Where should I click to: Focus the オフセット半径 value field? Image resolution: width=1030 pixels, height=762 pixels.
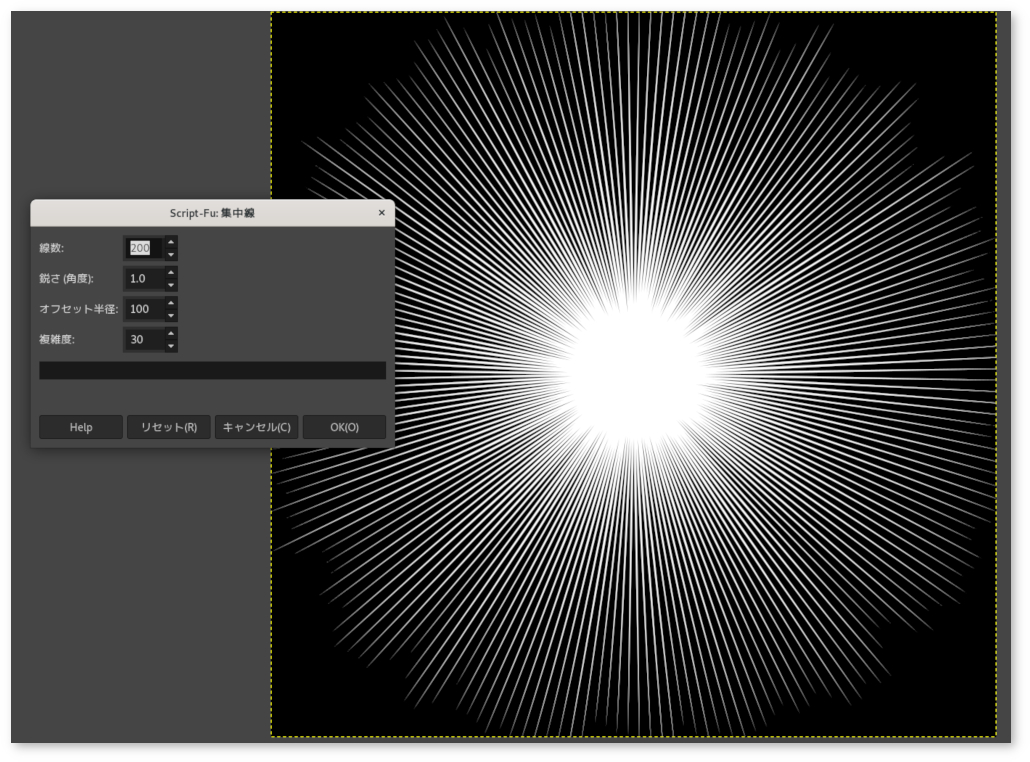pos(143,309)
